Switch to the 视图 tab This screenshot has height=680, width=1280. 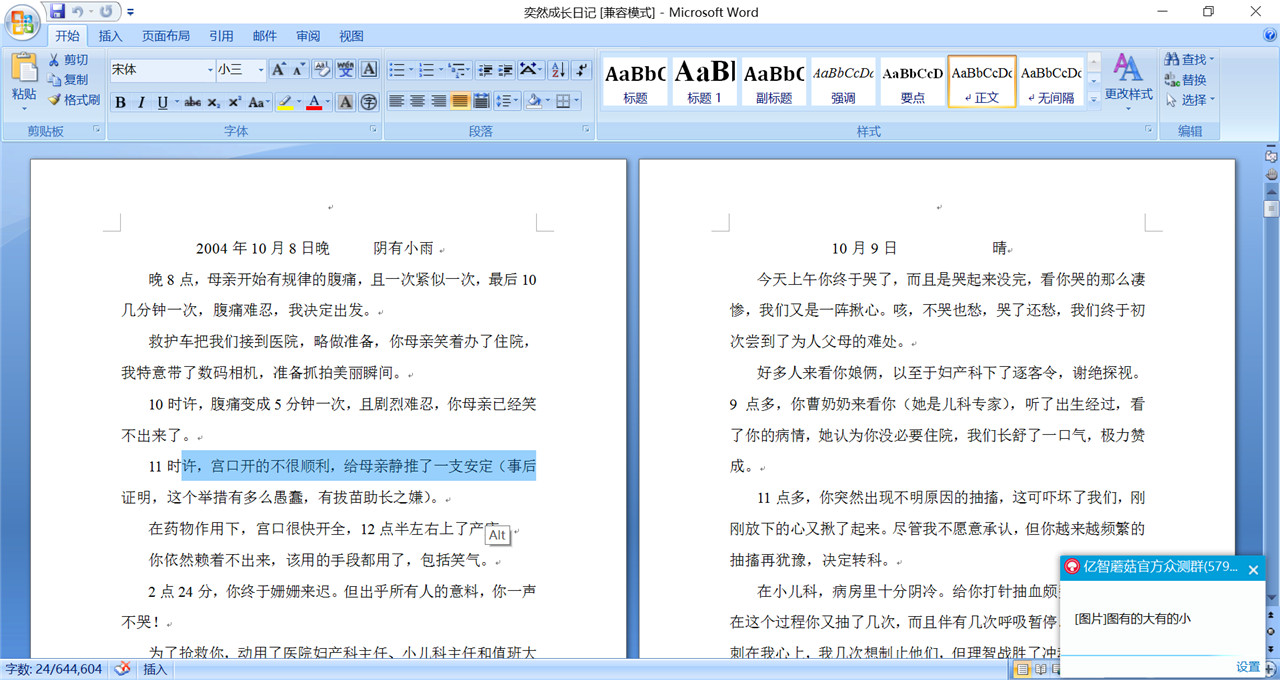(x=351, y=36)
